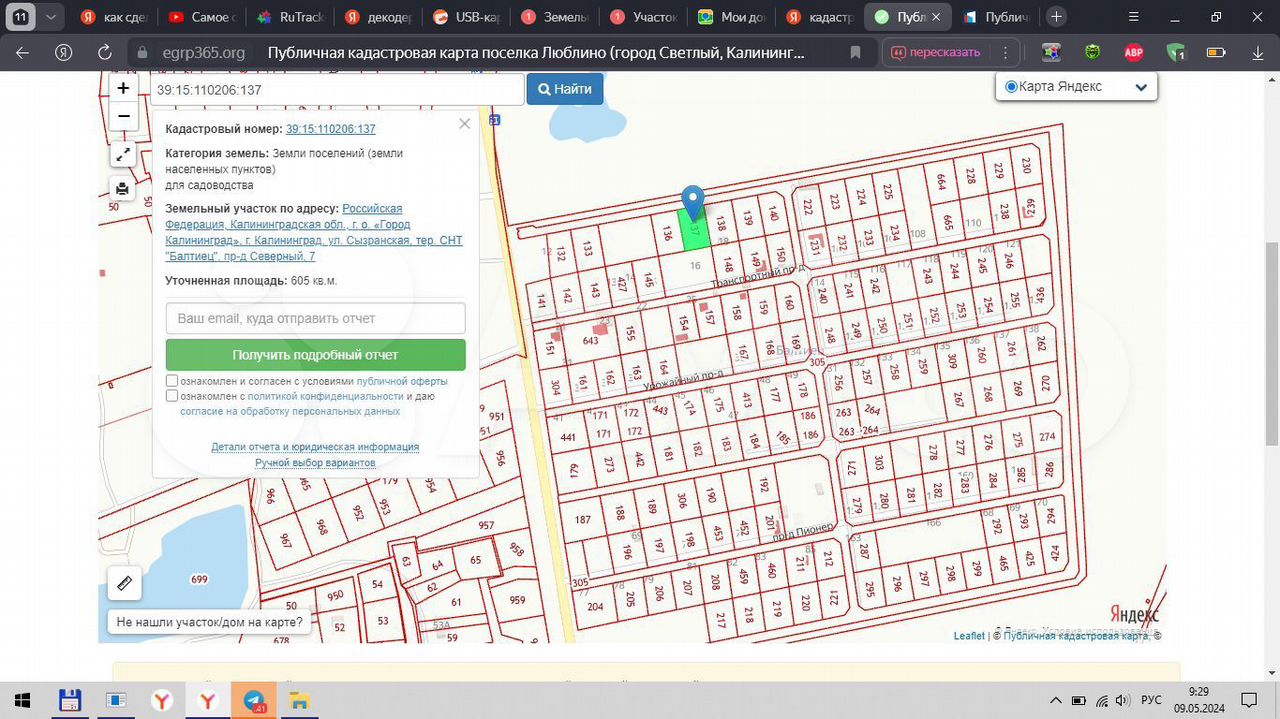Open browser downloads arrow icon
This screenshot has width=1280, height=719.
(1258, 53)
